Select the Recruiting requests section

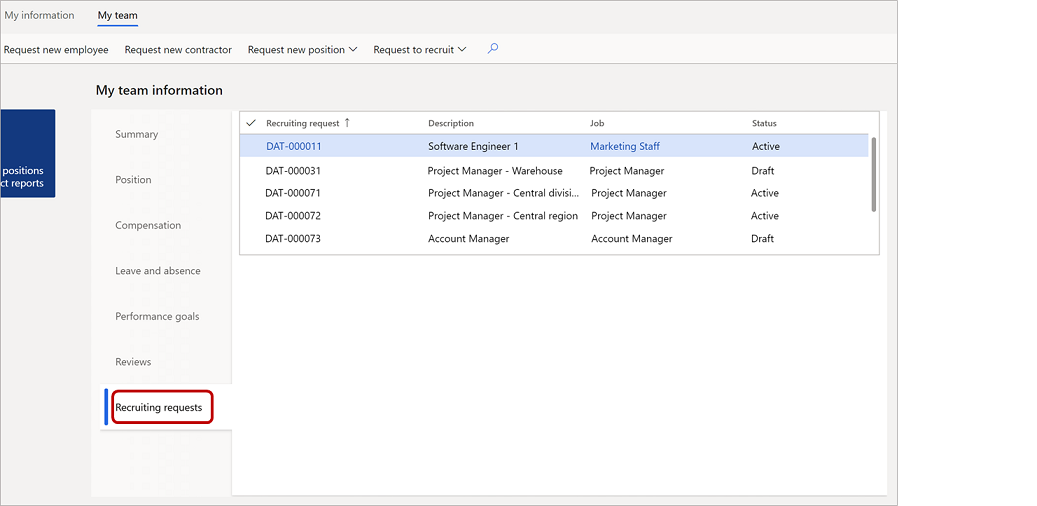[159, 407]
